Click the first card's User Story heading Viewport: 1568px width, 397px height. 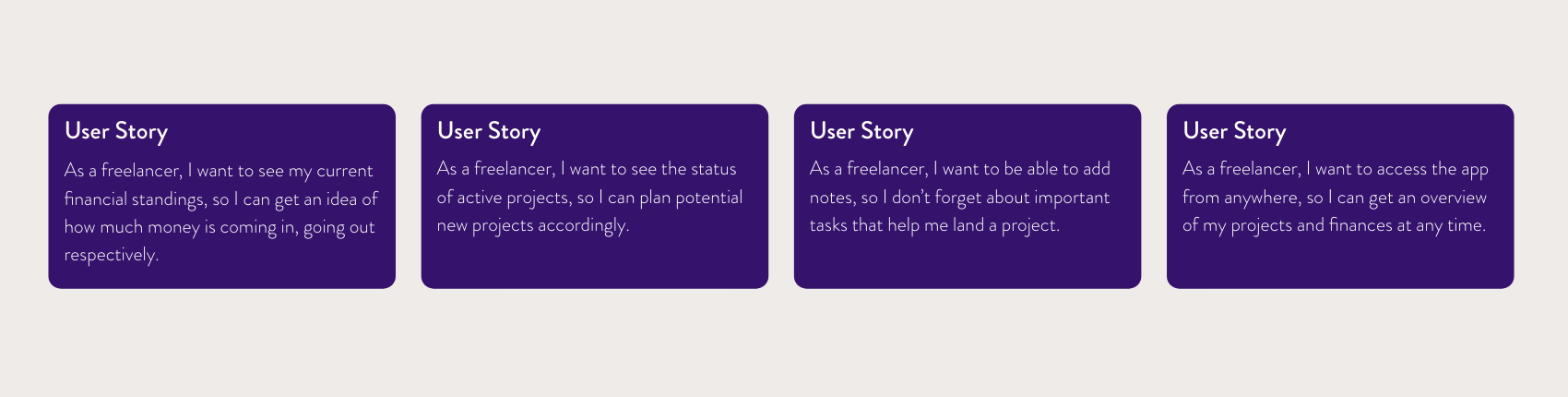116,132
